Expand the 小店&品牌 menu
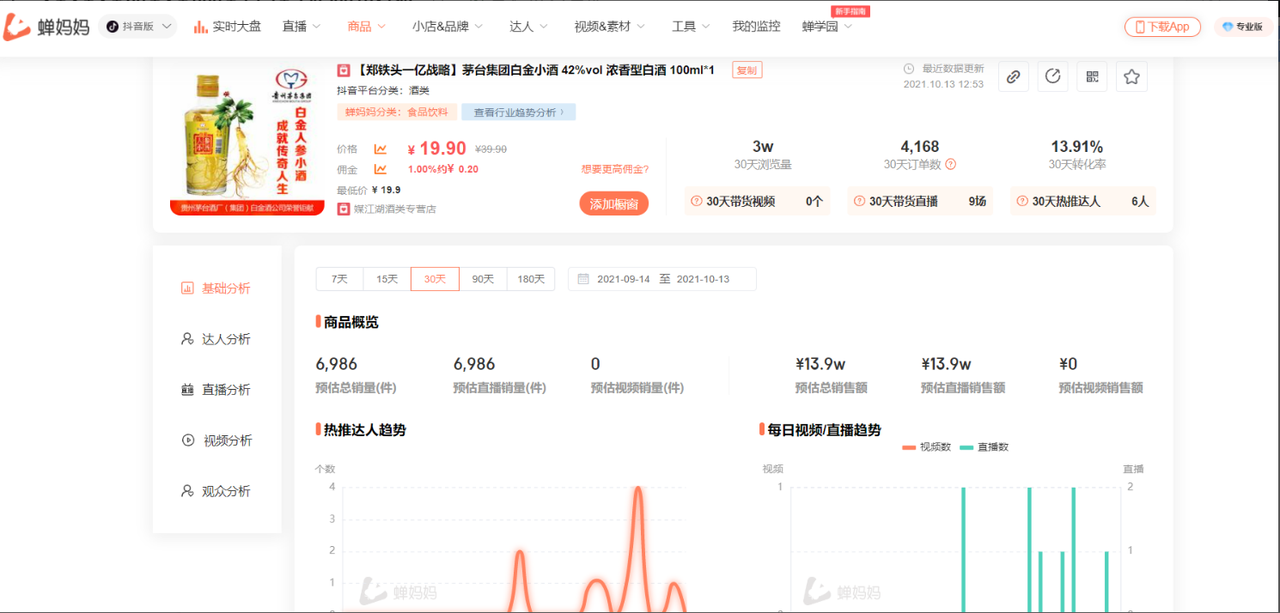Image resolution: width=1280 pixels, height=613 pixels. pos(447,27)
